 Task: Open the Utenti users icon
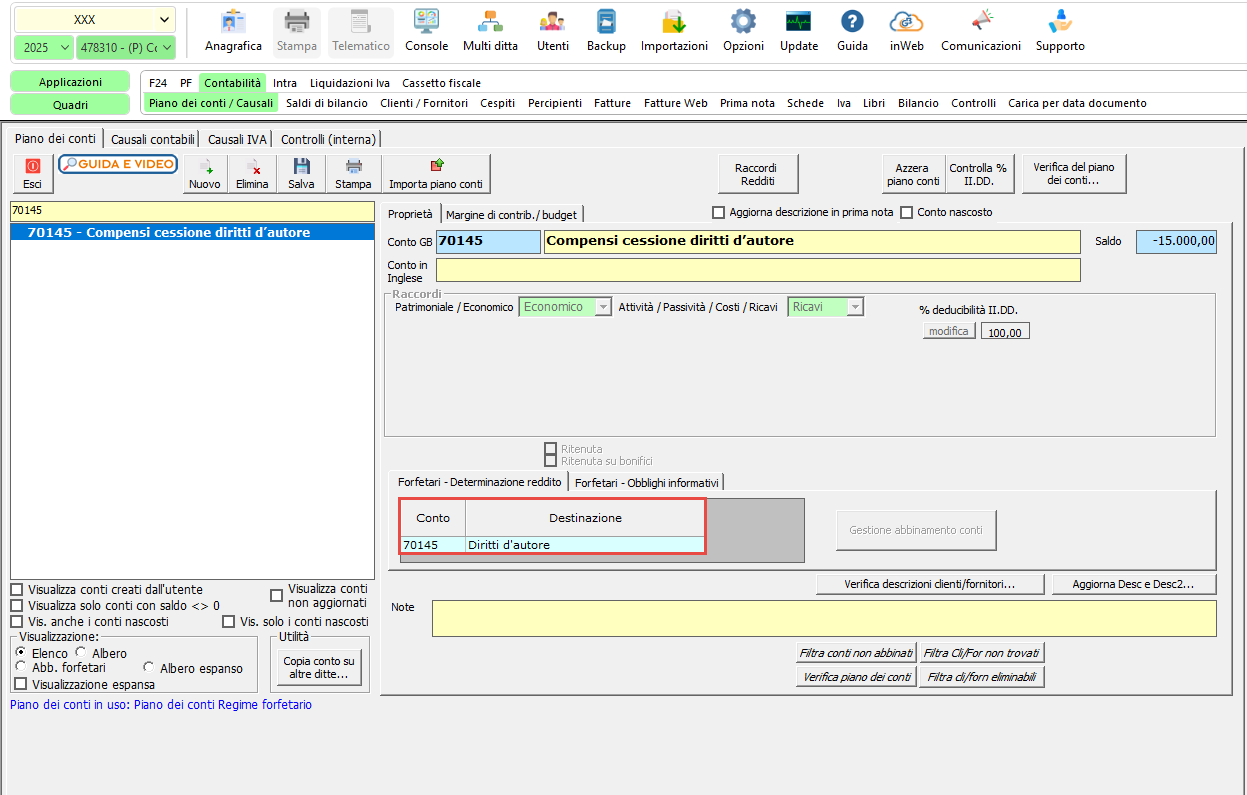[552, 32]
